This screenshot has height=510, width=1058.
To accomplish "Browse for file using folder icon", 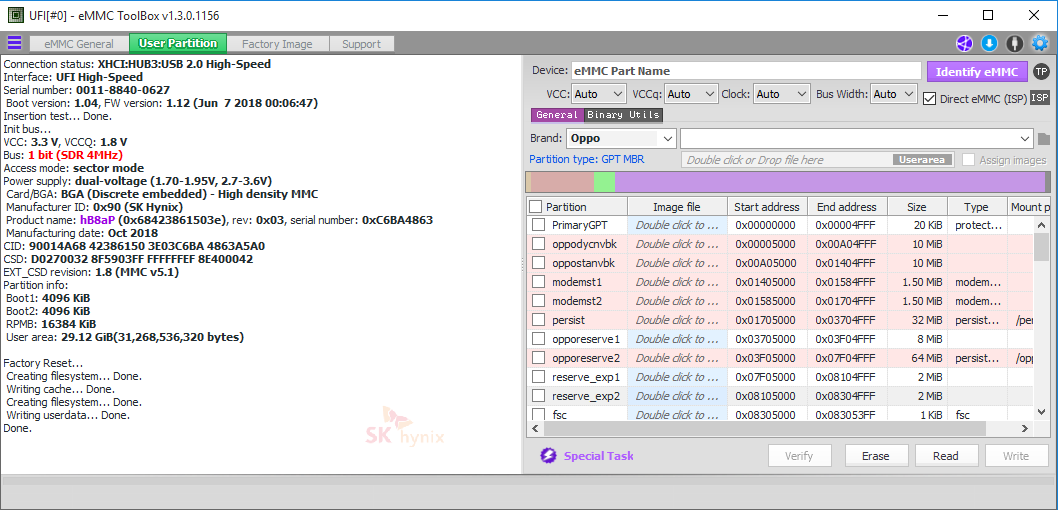I will pos(1044,139).
